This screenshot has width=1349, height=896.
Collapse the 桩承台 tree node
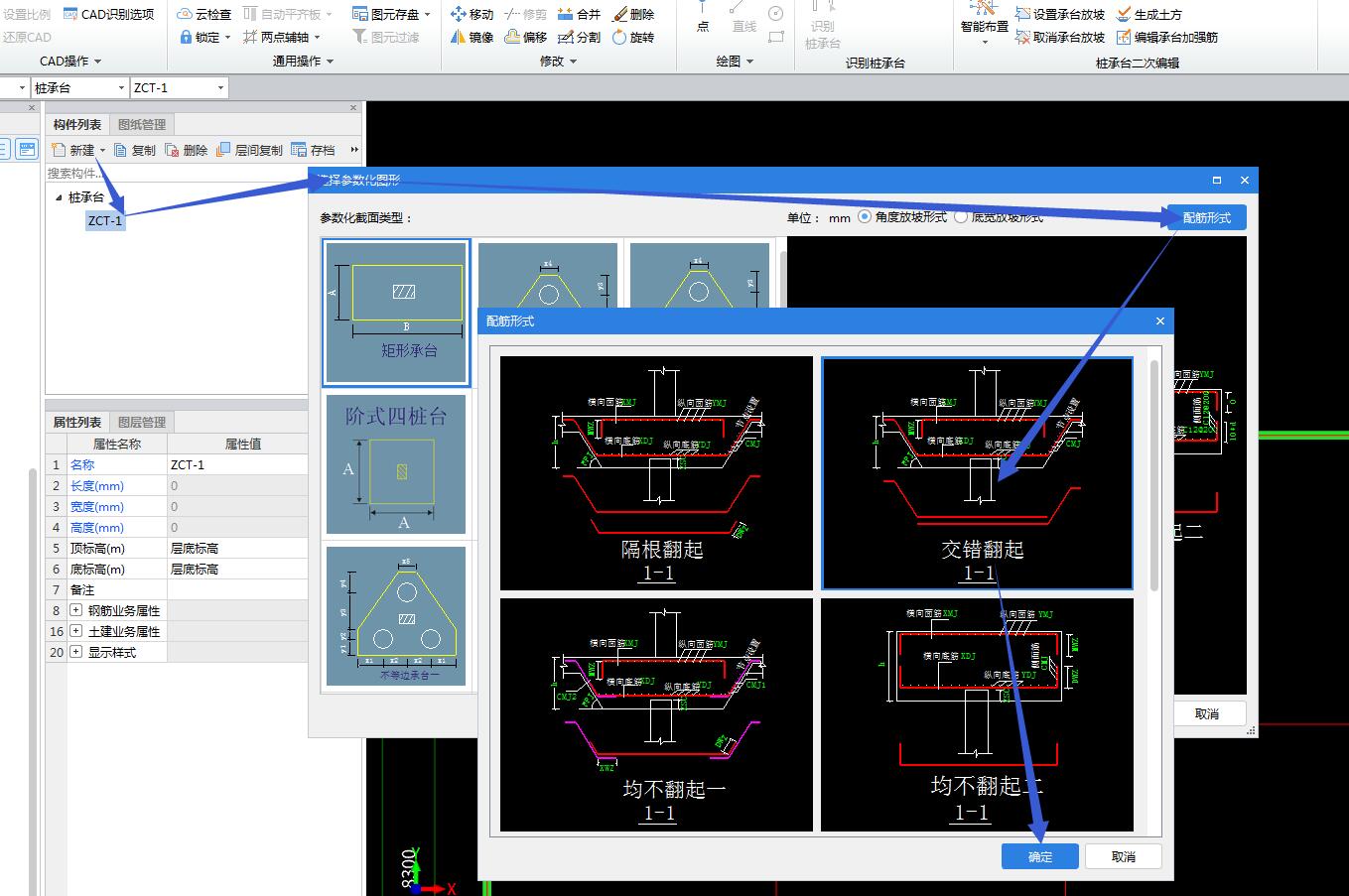pos(60,197)
